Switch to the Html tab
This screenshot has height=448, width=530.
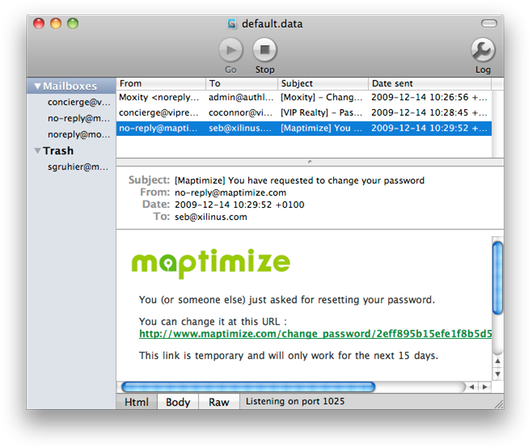[137, 402]
